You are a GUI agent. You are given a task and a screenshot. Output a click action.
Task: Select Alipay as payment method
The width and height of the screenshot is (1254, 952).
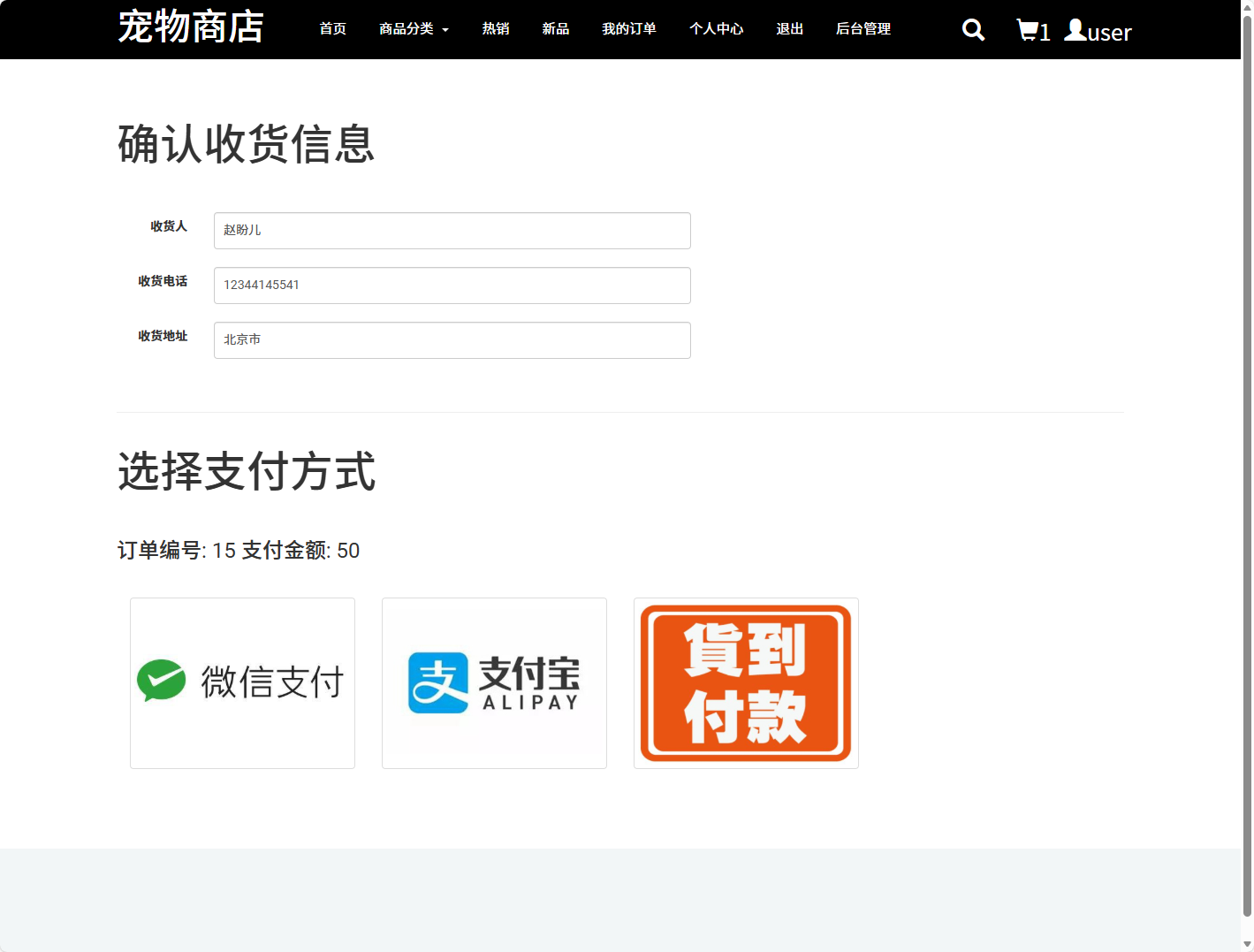click(x=494, y=682)
